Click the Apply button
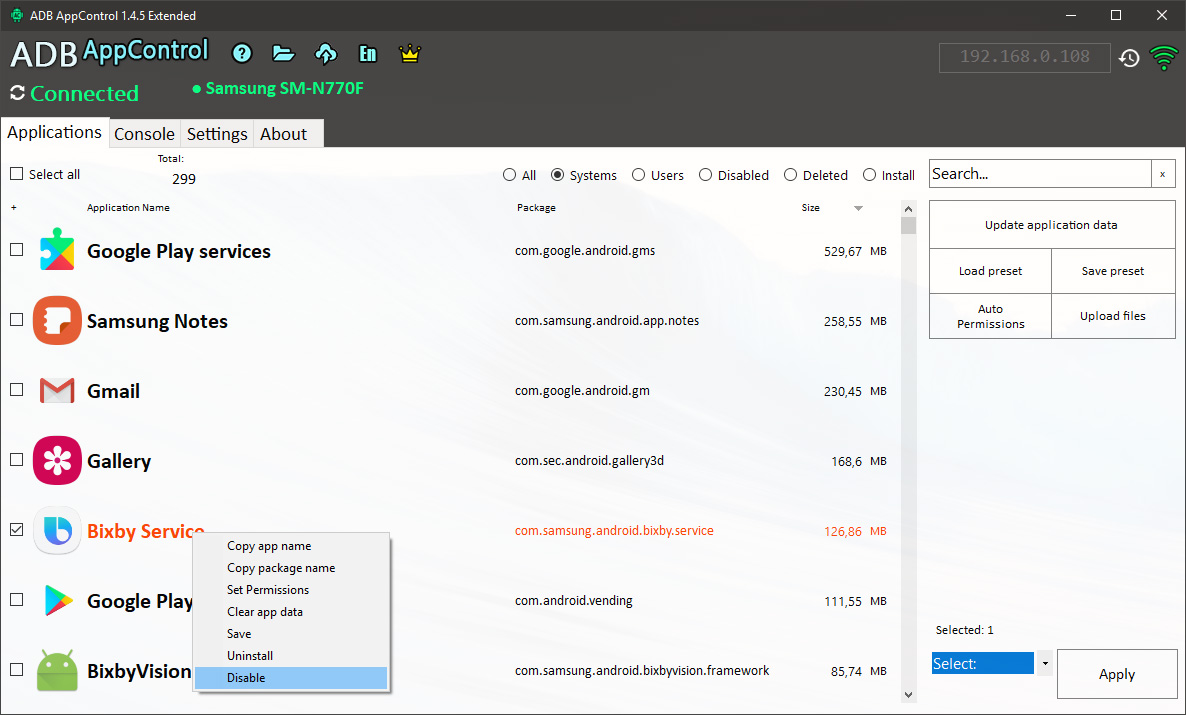 (1116, 674)
